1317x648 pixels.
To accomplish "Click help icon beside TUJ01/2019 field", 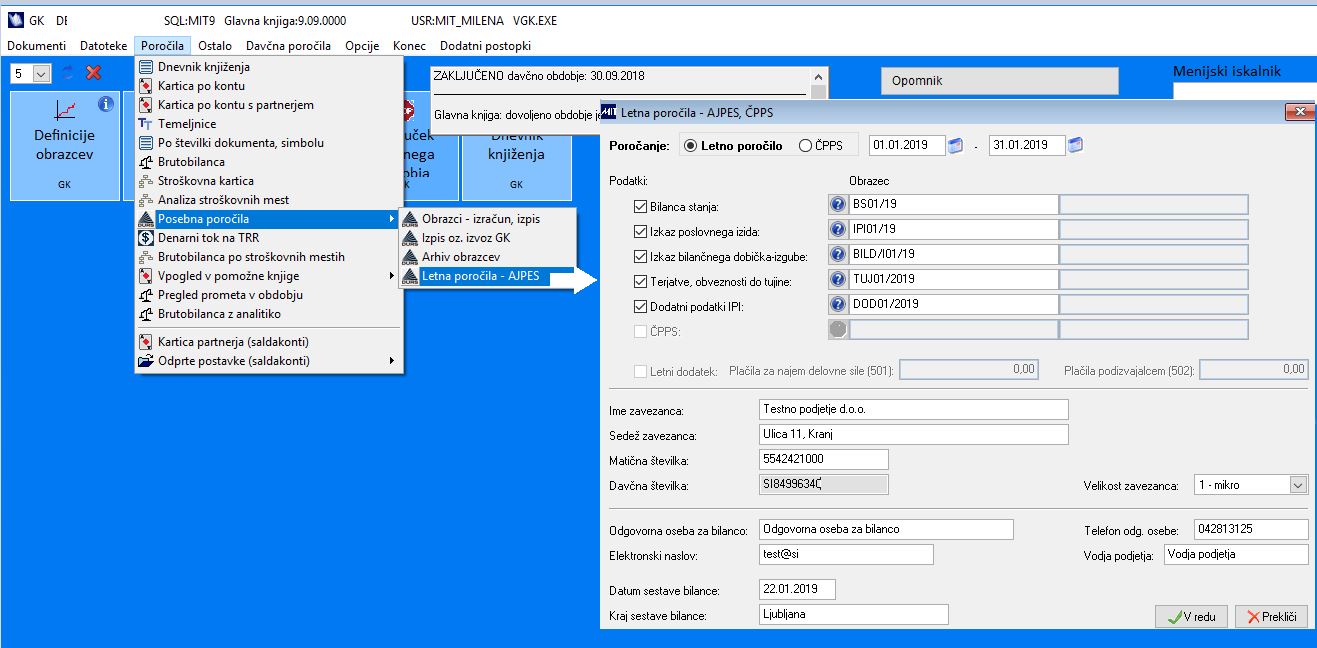I will coord(838,280).
